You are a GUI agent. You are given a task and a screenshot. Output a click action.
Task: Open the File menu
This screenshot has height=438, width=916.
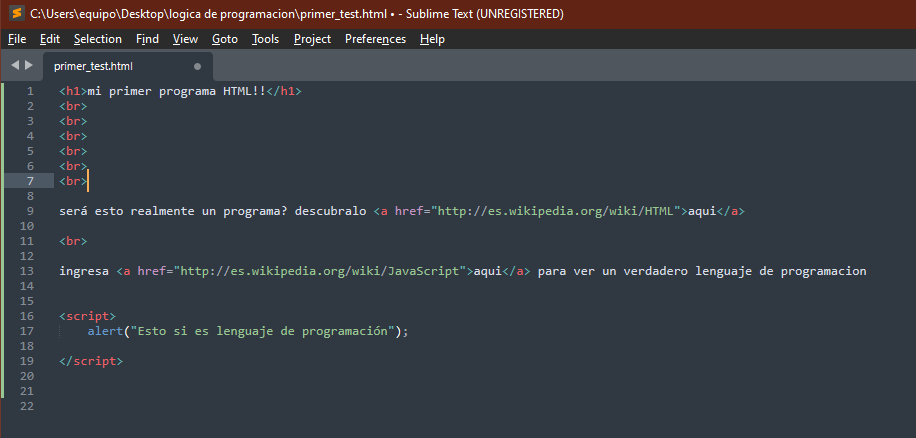tap(17, 39)
